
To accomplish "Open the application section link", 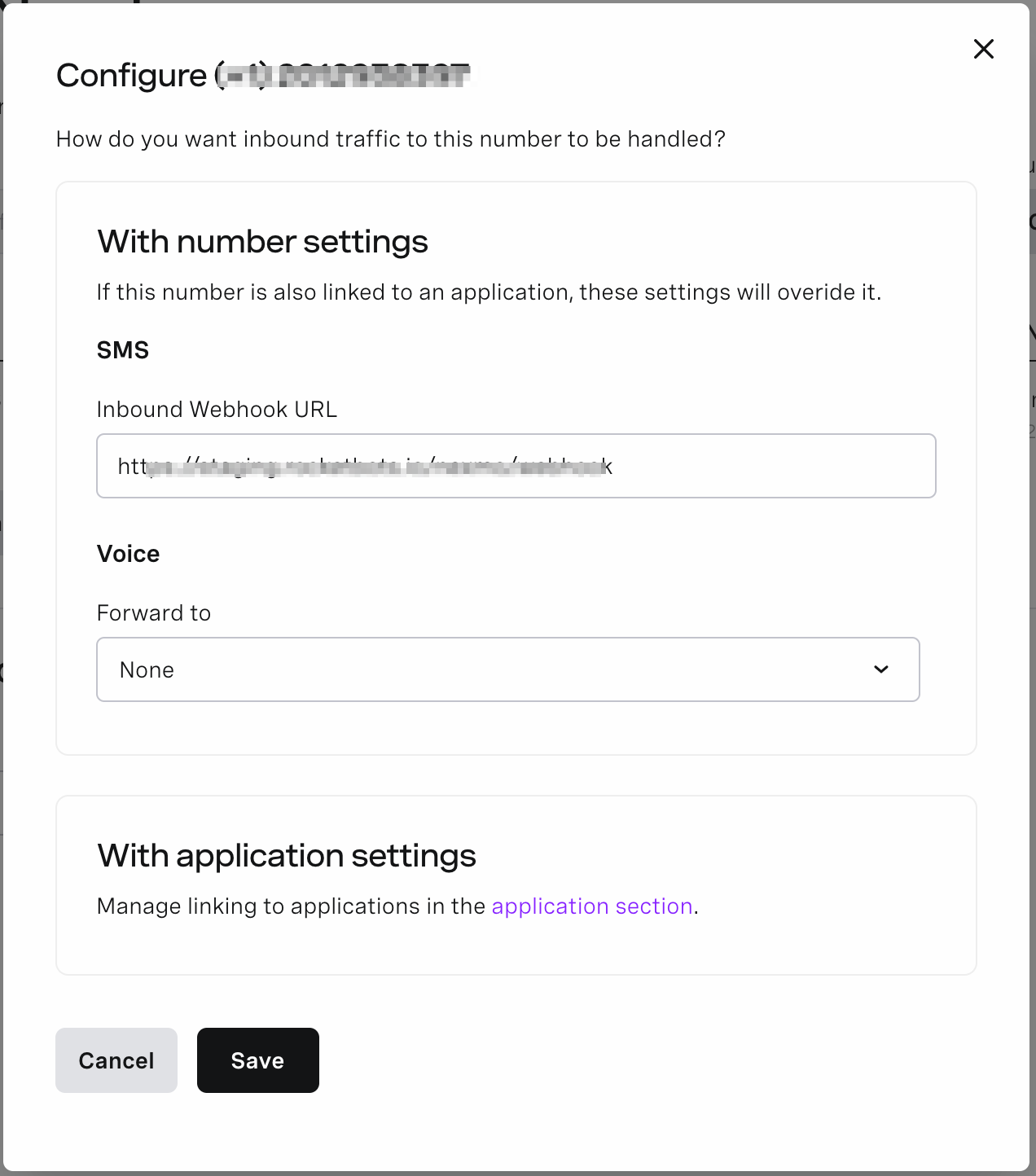I will coord(592,906).
